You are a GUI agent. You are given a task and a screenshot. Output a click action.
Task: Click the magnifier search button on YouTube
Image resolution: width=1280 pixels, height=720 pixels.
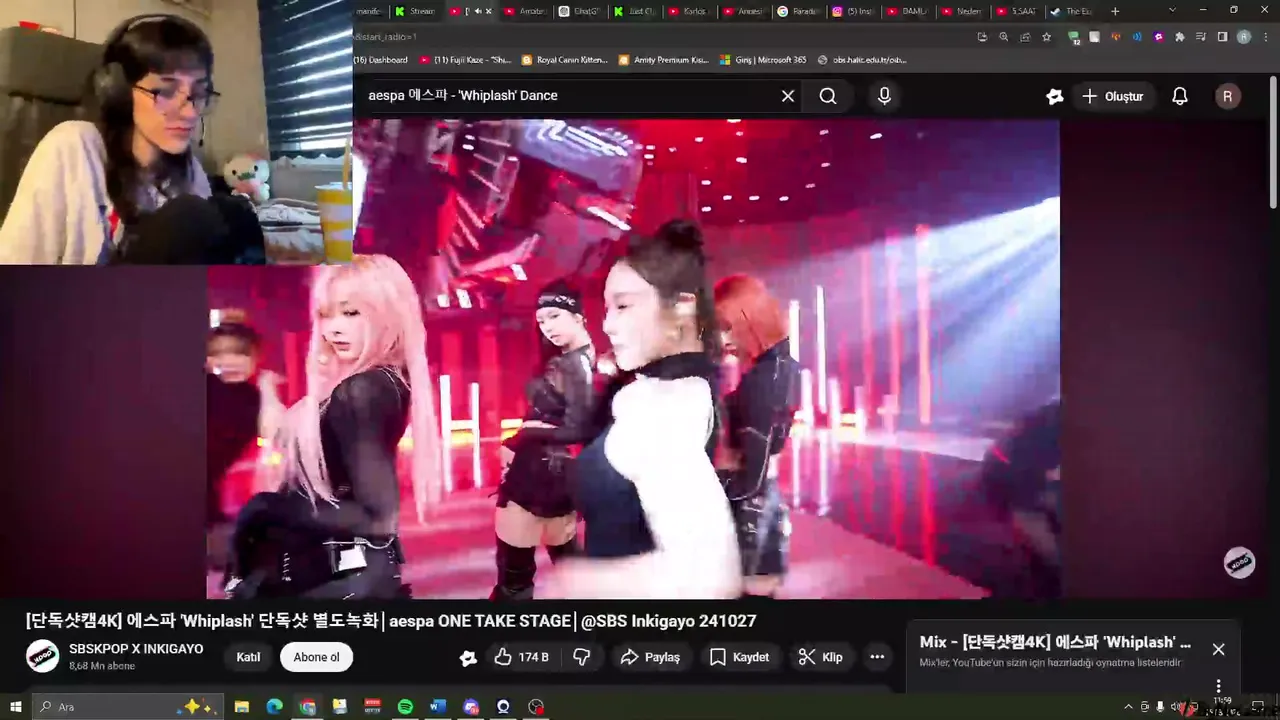[x=828, y=96]
